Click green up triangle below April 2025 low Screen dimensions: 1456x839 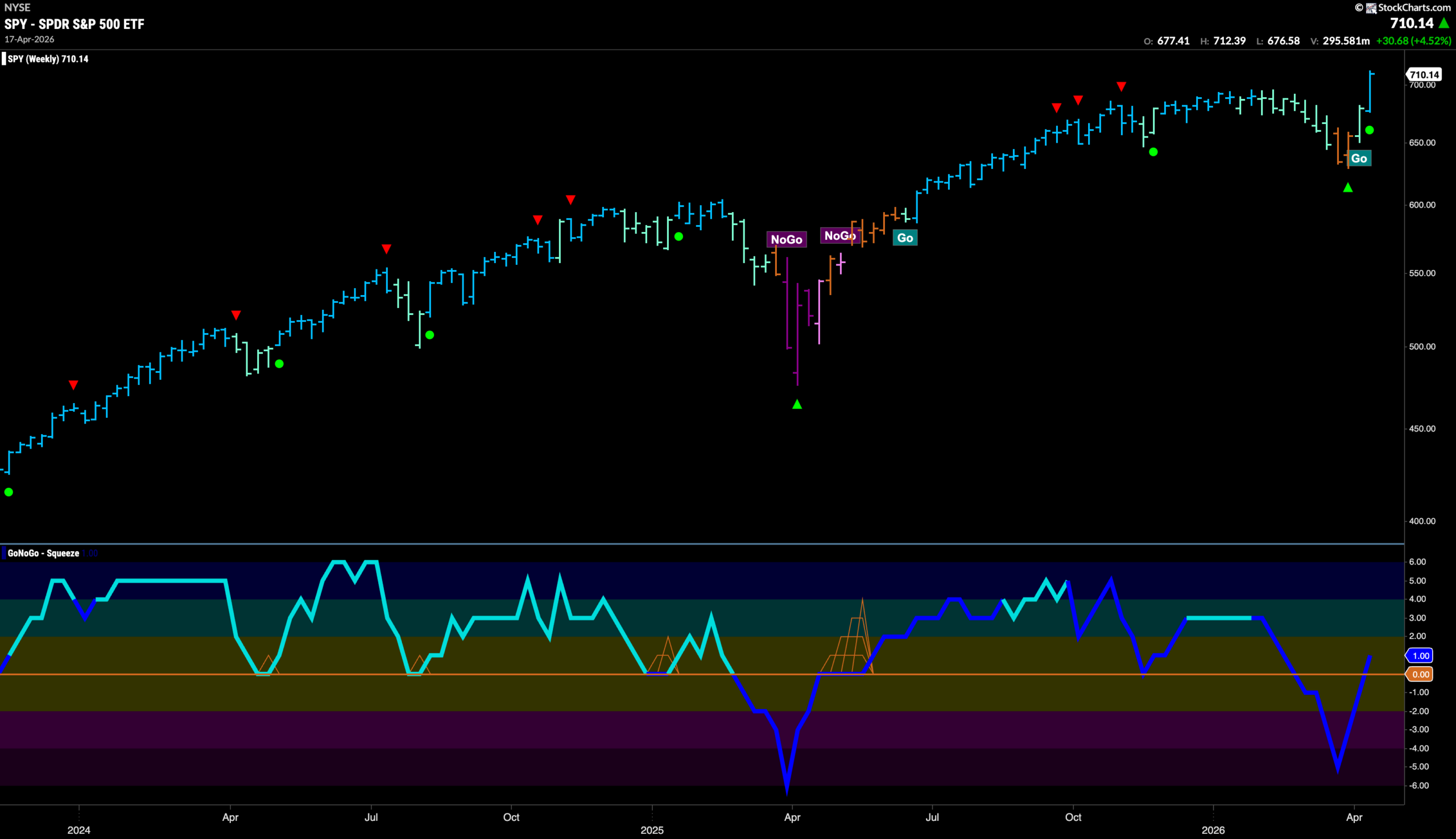[797, 405]
